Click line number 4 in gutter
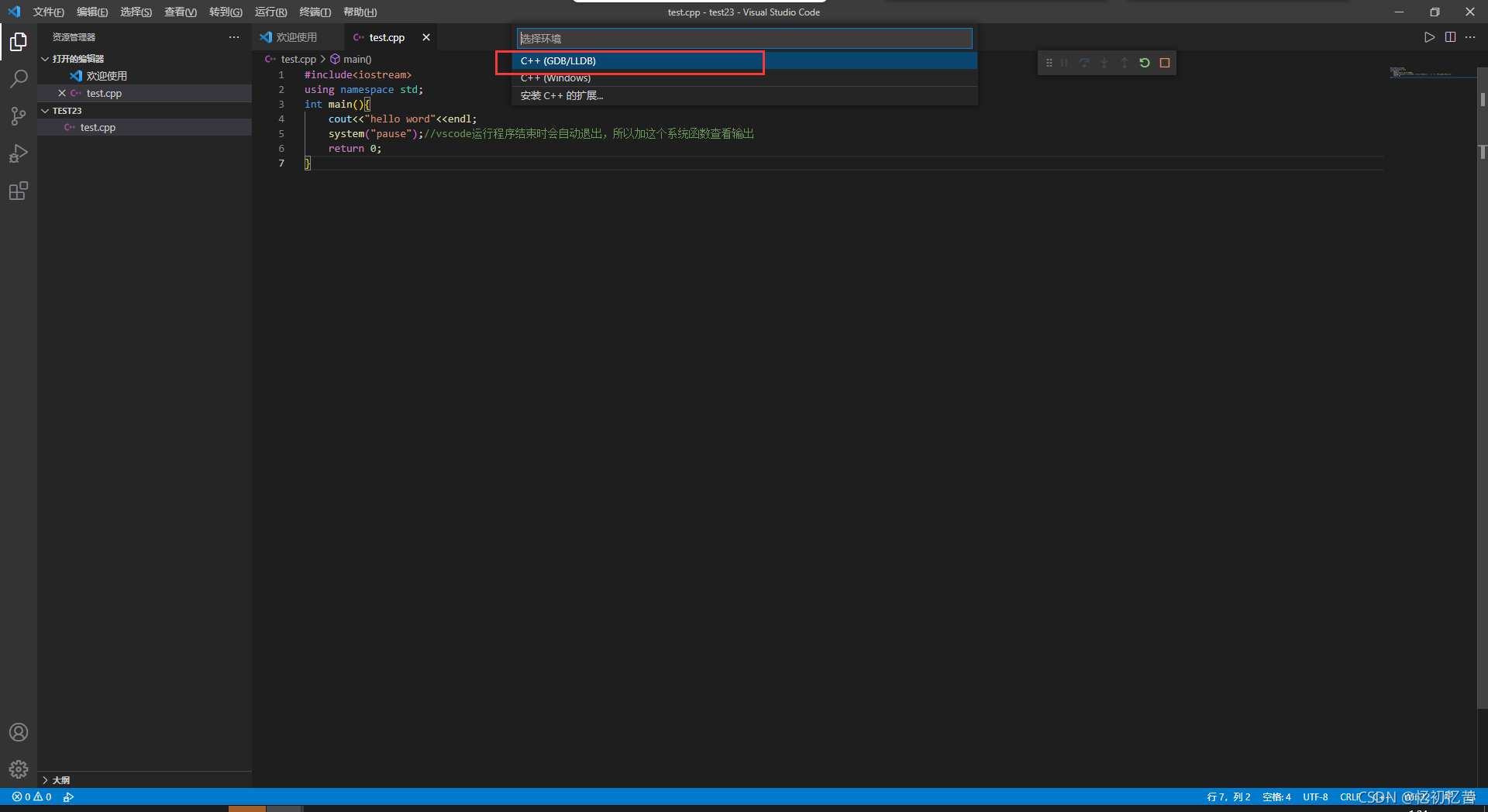Image resolution: width=1488 pixels, height=812 pixels. click(x=281, y=119)
